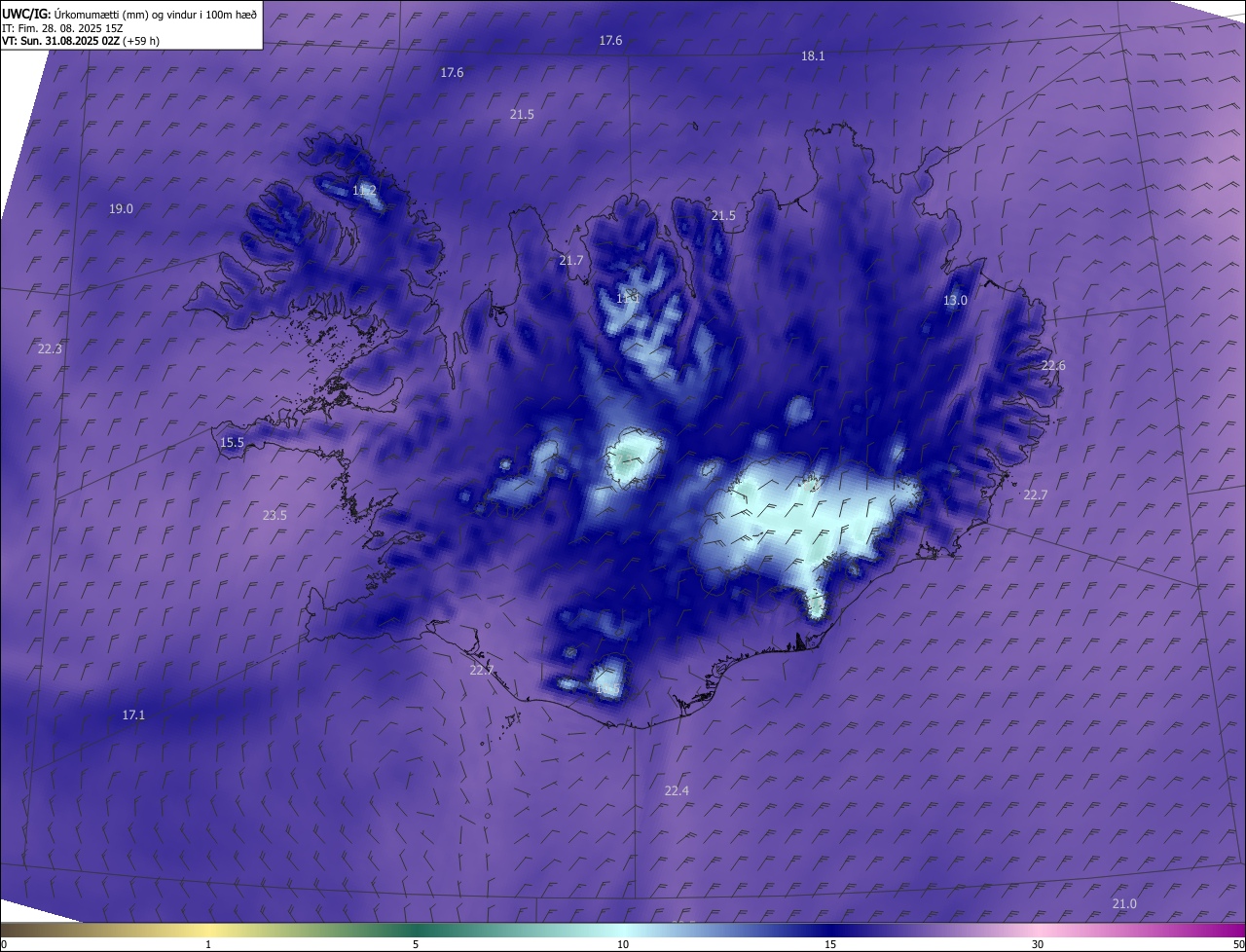The height and width of the screenshot is (952, 1246).
Task: Click the 21.7 value label
Action: (571, 261)
